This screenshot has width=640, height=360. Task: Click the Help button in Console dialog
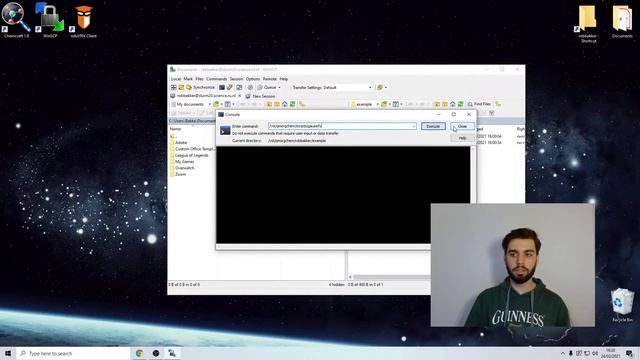462,138
